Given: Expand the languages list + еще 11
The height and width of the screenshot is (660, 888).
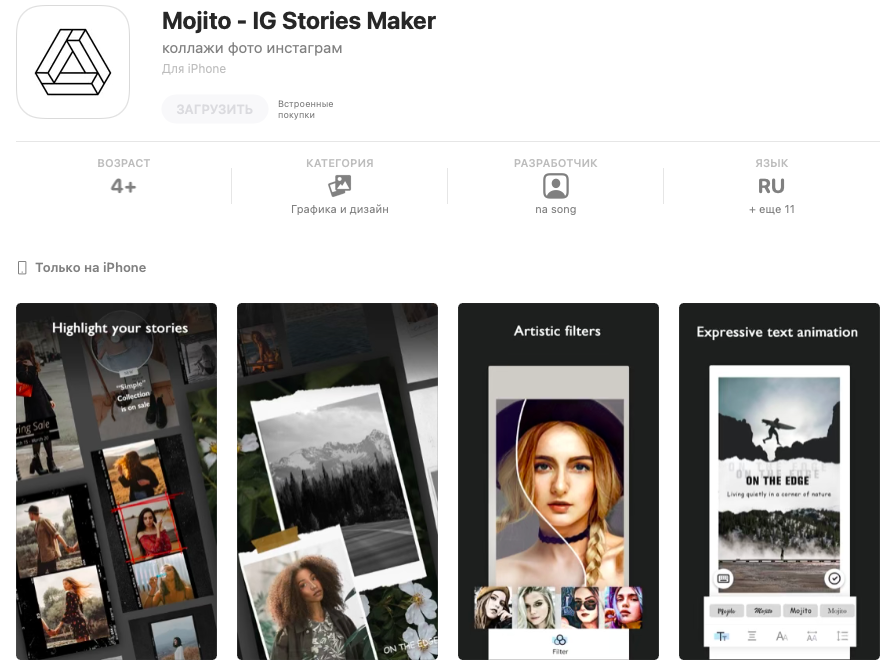Looking at the screenshot, I should (x=771, y=209).
